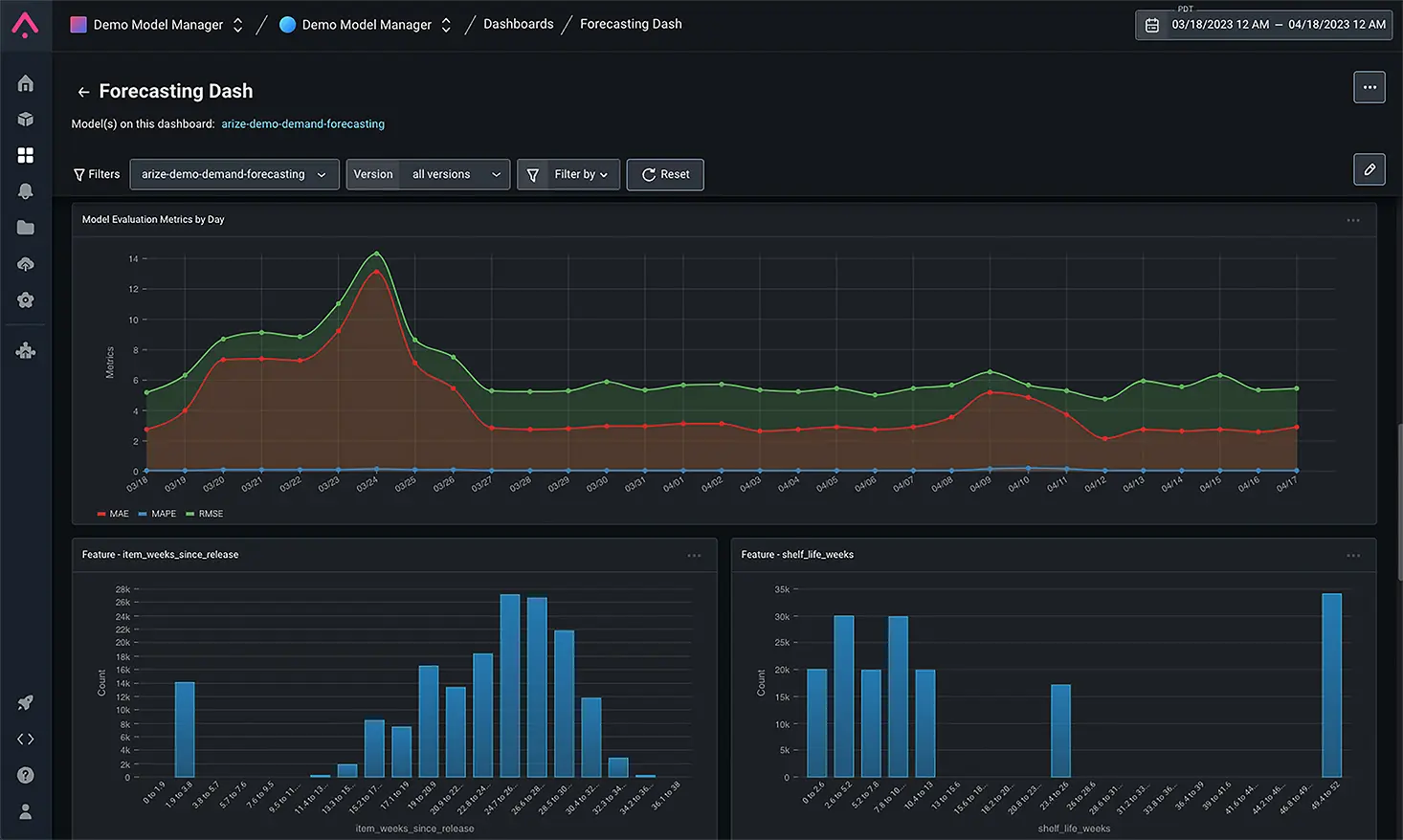Open the Monitors bell icon
Screen dimensions: 1403x840
26,191
